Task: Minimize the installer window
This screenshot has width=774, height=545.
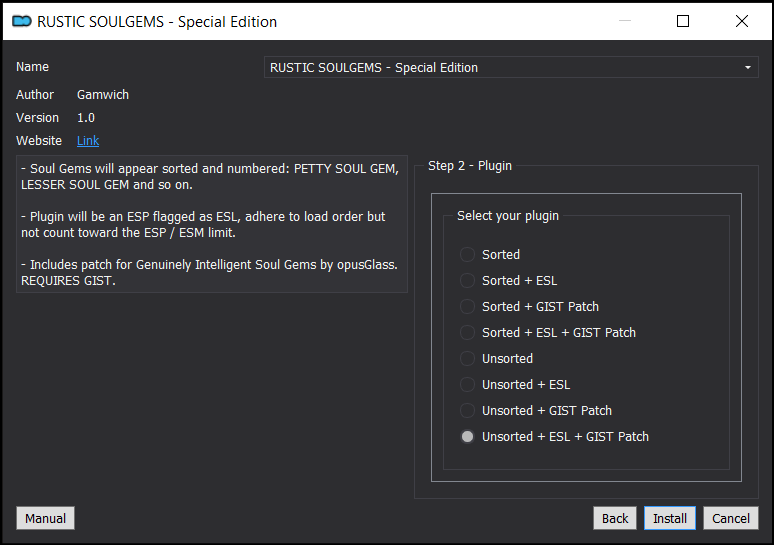Action: coord(625,21)
